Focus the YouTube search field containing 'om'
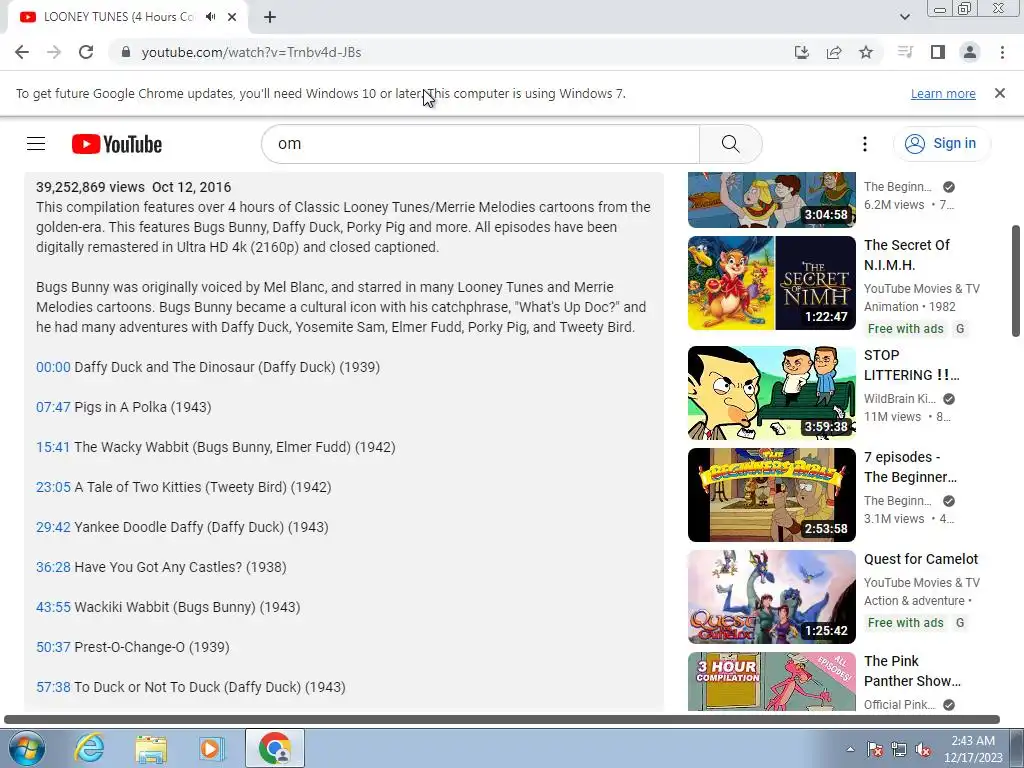 click(481, 144)
